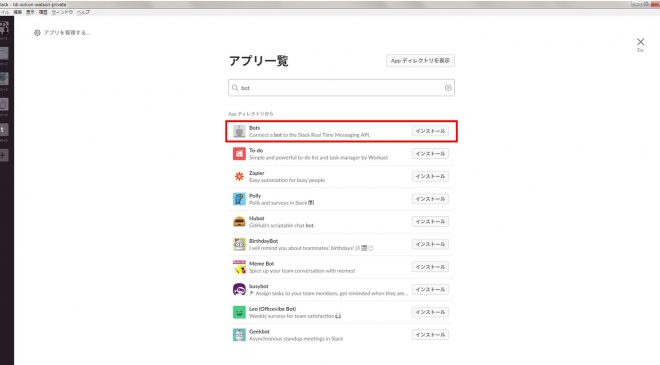Click 'Asynchronous standup meetings in Slack' description
The height and width of the screenshot is (365, 660).
(296, 338)
